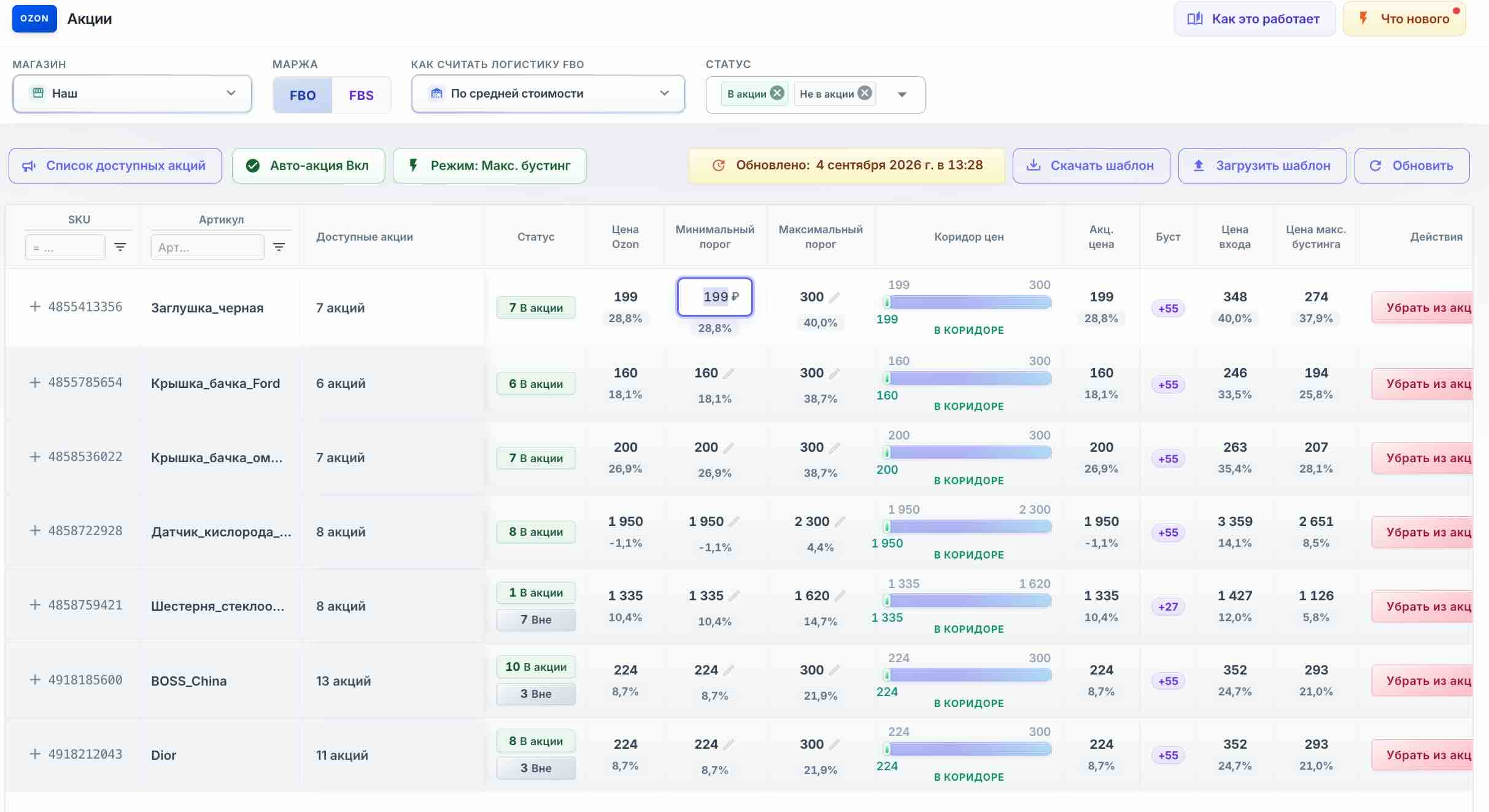Expand row for SKU 4858759421
This screenshot has height=812, width=1489.
(35, 605)
